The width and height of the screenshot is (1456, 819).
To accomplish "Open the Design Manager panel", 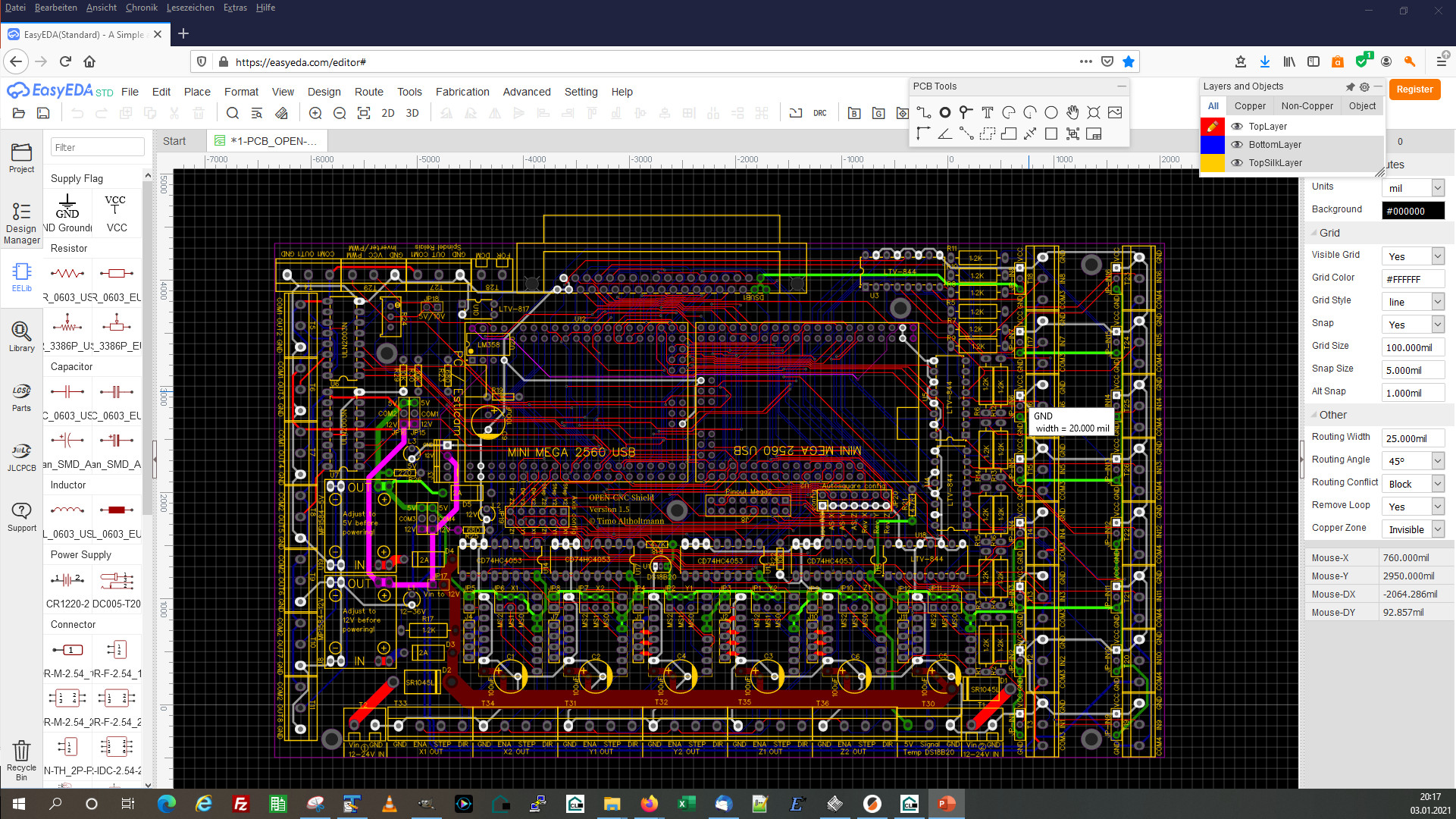I will point(21,222).
